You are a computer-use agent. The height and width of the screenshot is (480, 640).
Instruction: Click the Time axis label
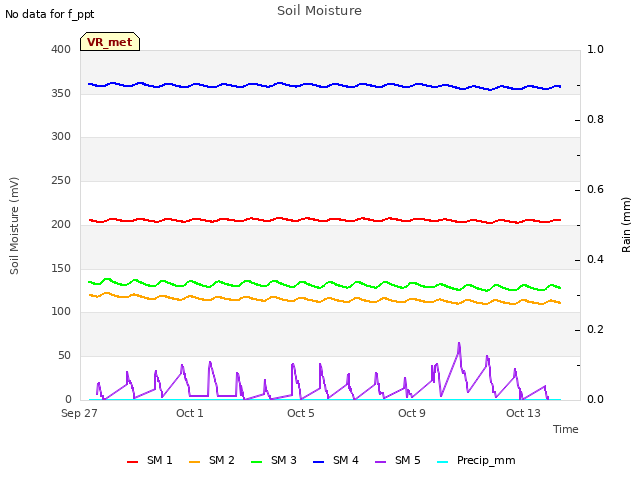coord(566,429)
